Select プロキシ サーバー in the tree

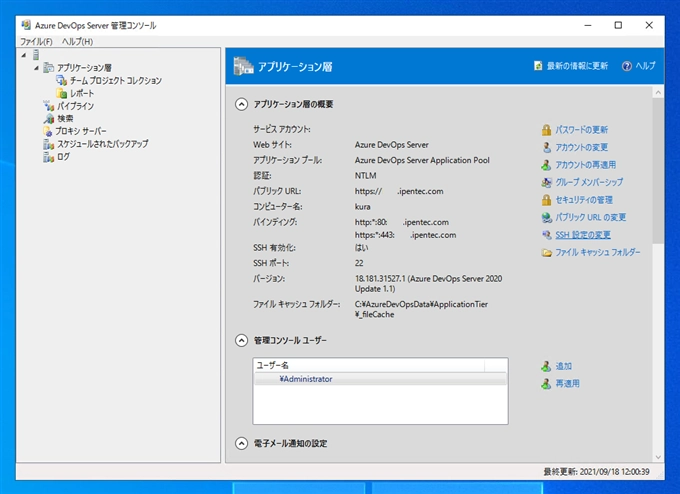[x=81, y=131]
